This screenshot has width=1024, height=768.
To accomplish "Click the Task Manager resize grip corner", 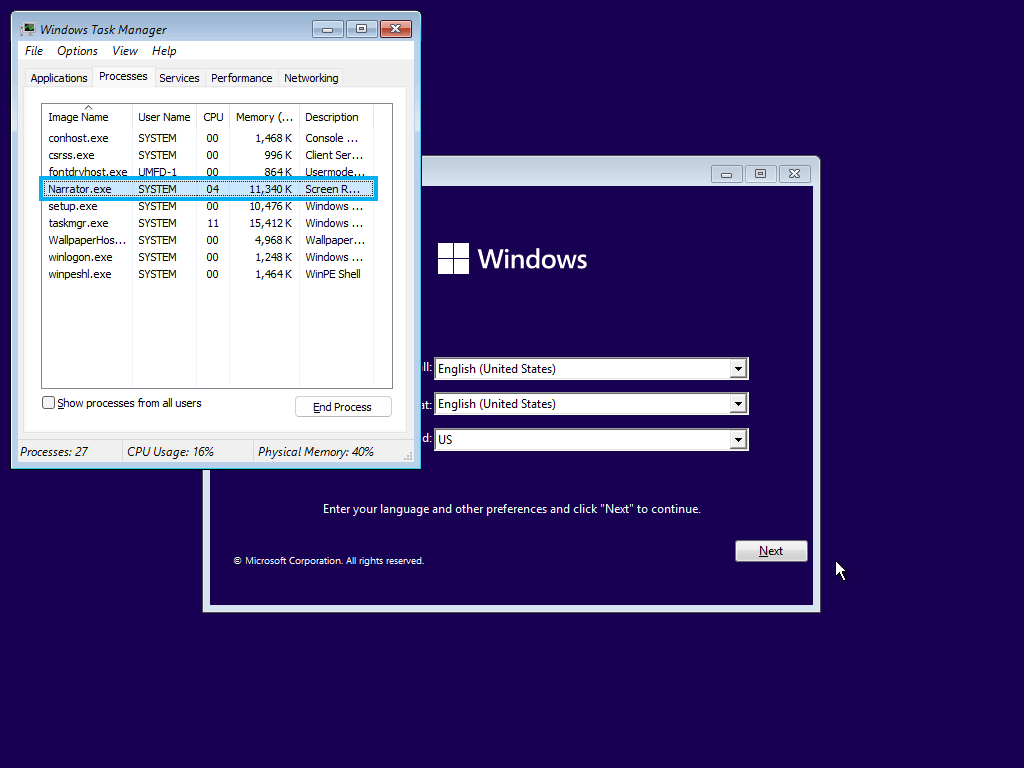I will pyautogui.click(x=408, y=456).
